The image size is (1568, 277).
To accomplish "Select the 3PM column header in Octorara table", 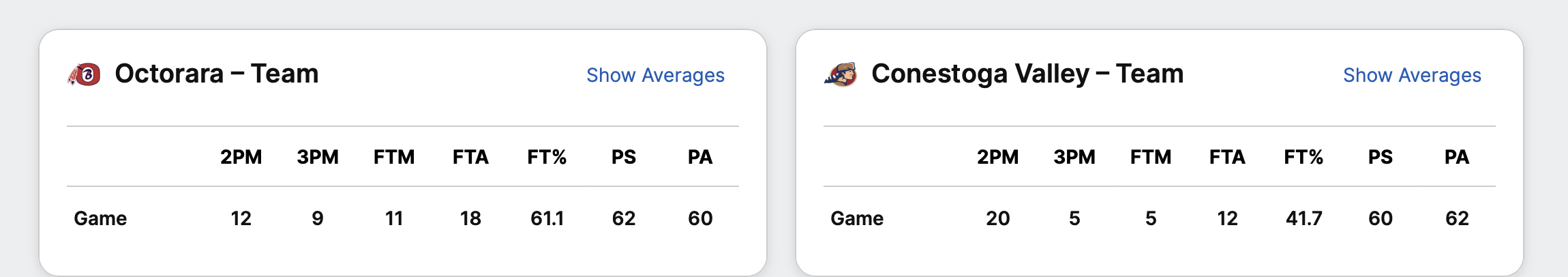I will tap(318, 158).
